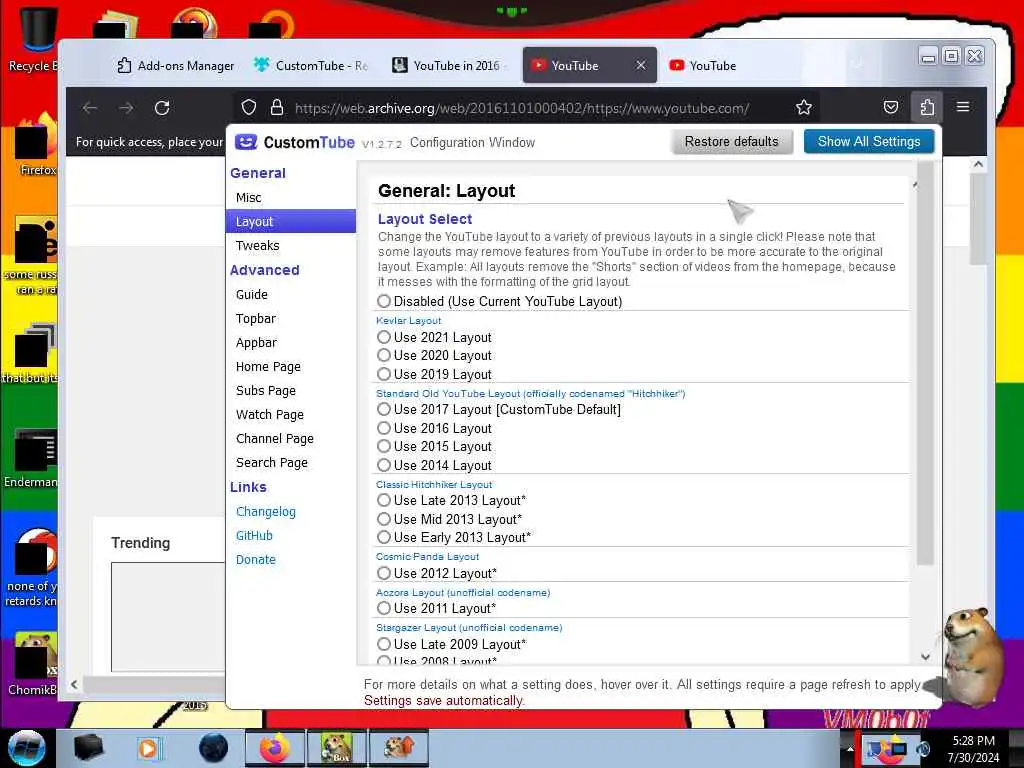Click Restore defaults button

pyautogui.click(x=731, y=142)
